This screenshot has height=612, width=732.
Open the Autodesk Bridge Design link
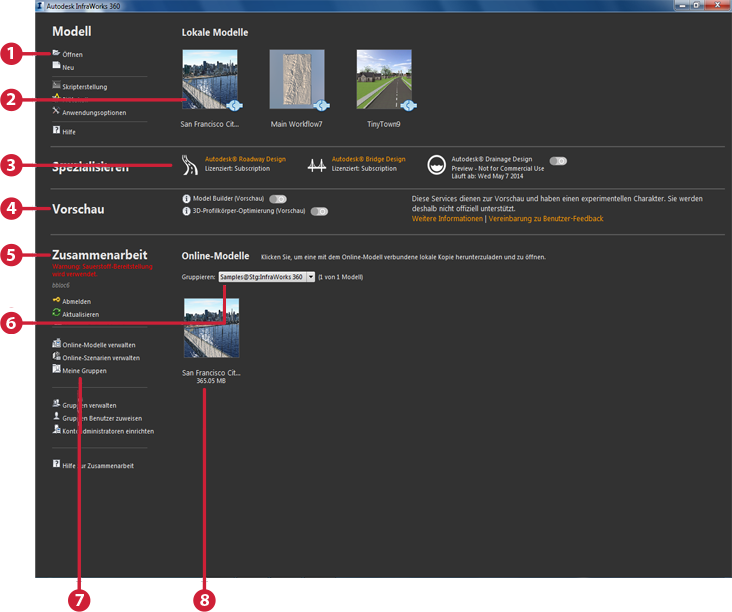tap(369, 159)
